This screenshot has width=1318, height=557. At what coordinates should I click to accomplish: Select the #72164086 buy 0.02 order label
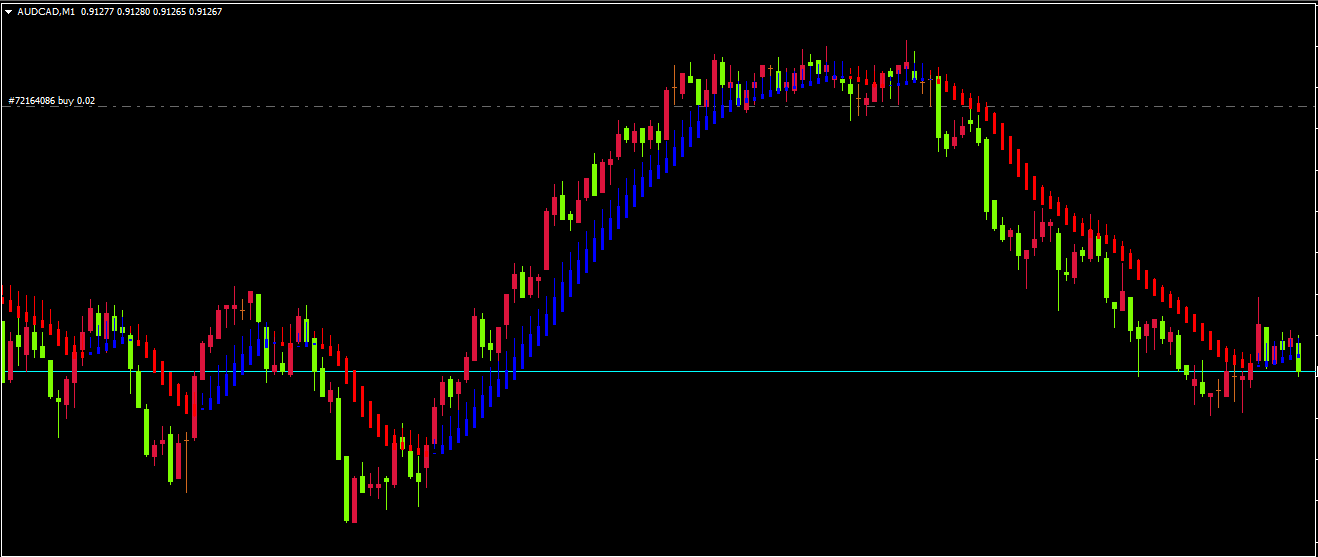pyautogui.click(x=51, y=101)
